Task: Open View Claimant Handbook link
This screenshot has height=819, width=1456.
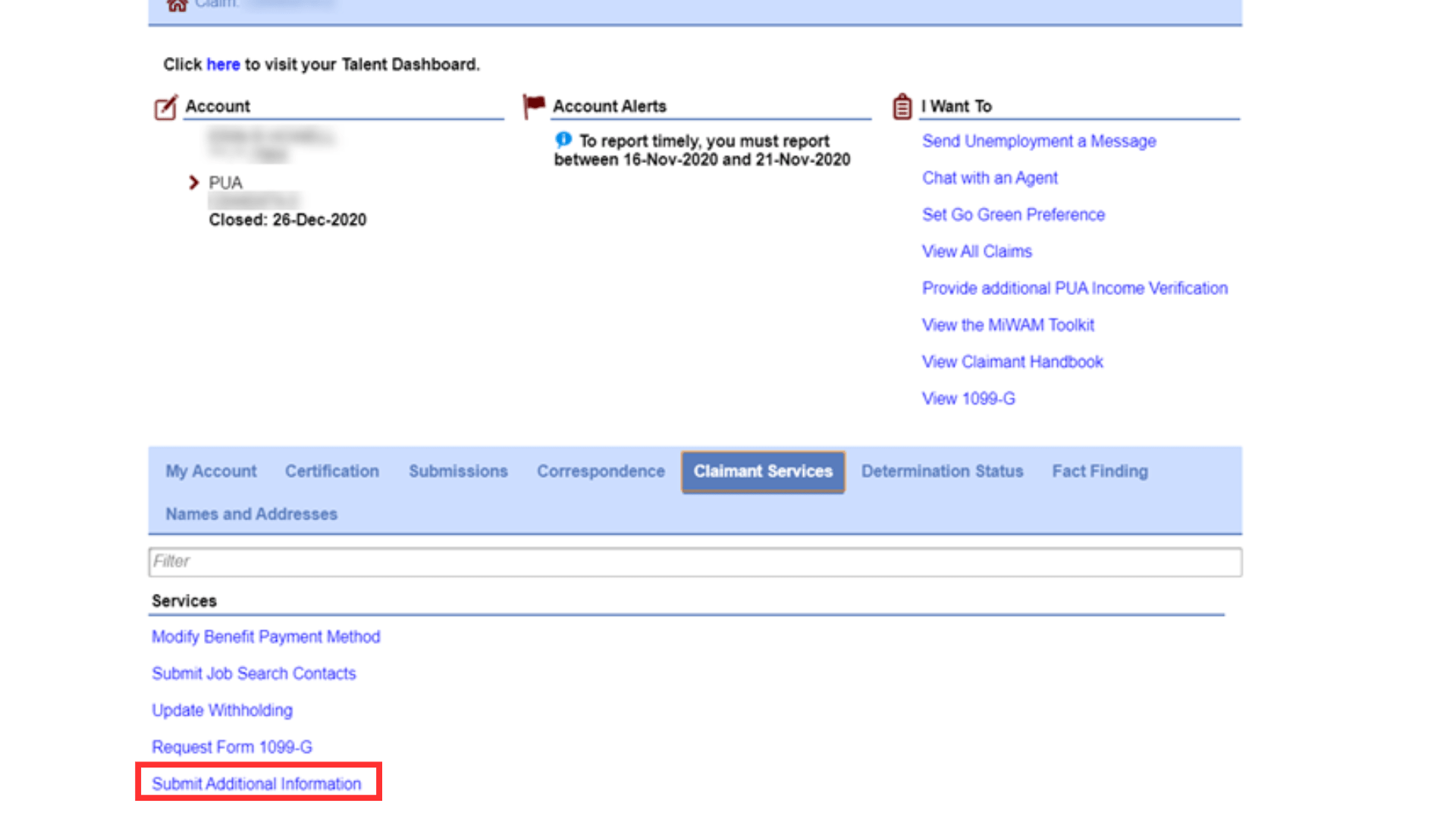Action: pos(1012,362)
